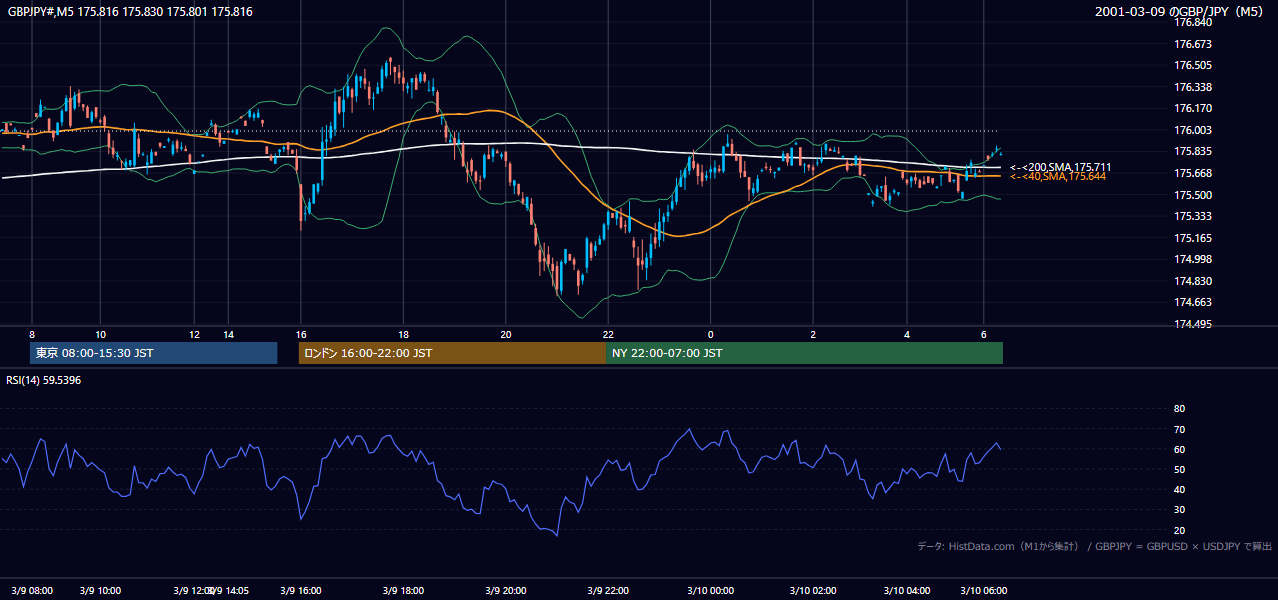The height and width of the screenshot is (600, 1278).
Task: Click hour label 2 under price chart
Action: [x=813, y=334]
